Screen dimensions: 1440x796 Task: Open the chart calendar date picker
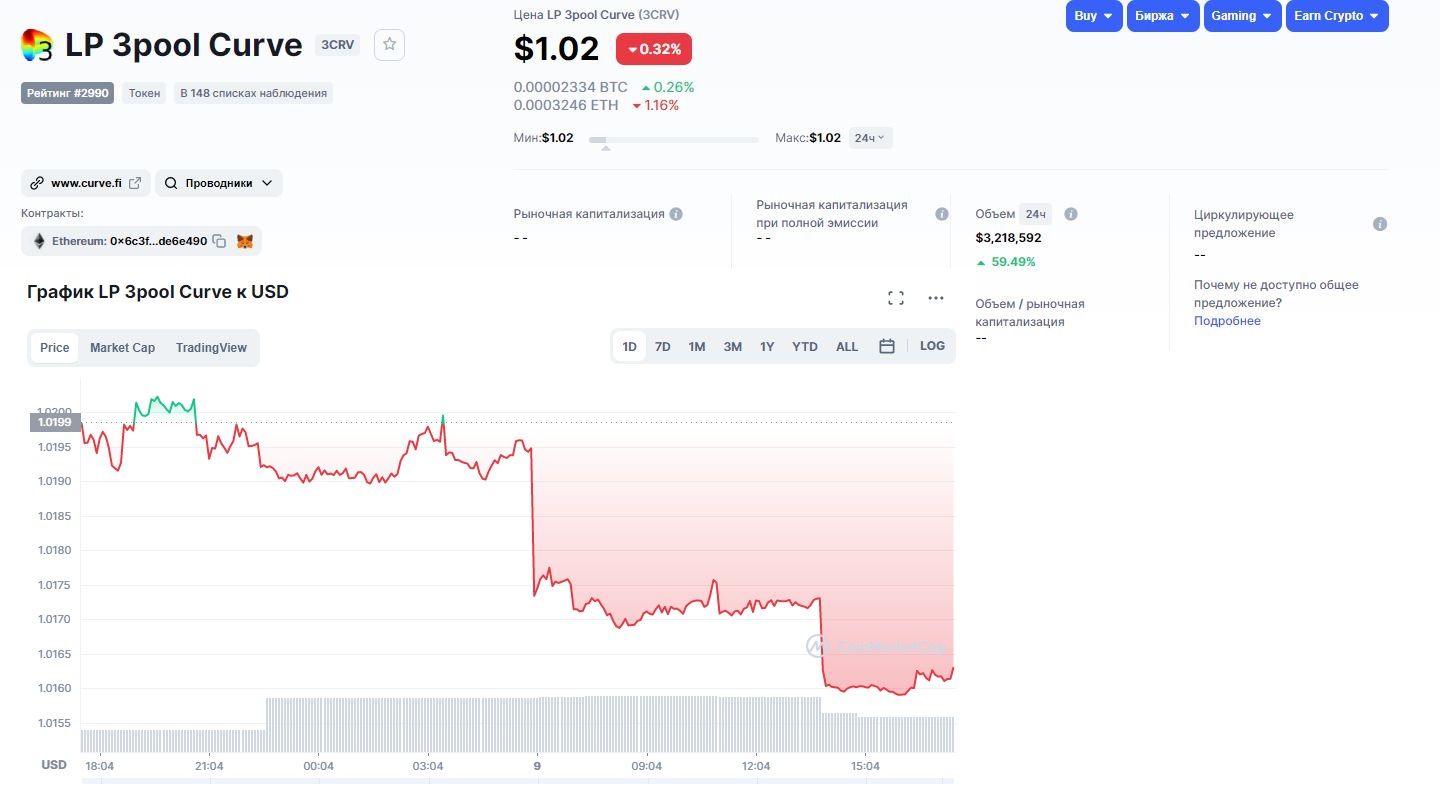pyautogui.click(x=887, y=346)
